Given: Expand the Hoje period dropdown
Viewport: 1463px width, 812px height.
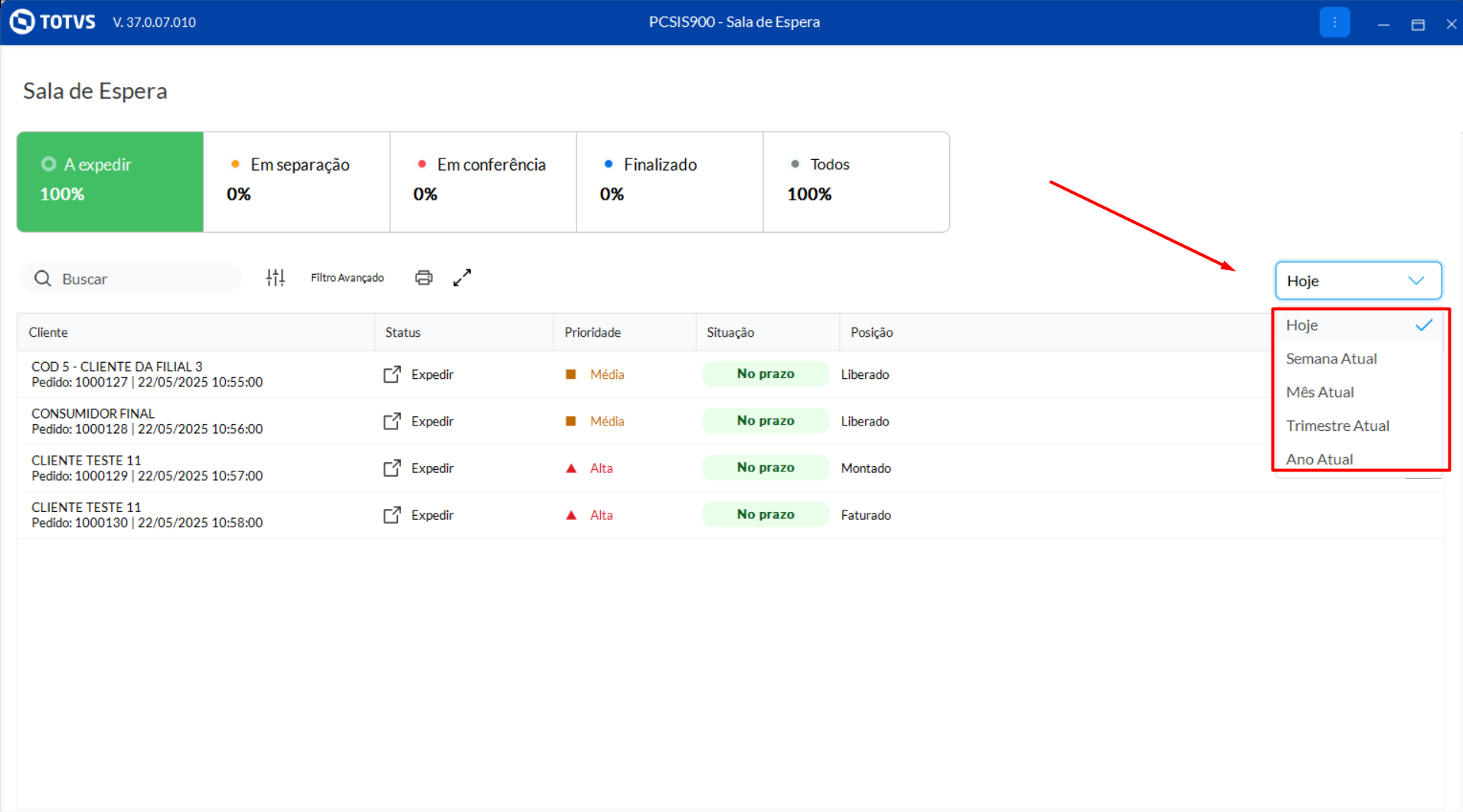Looking at the screenshot, I should (1357, 281).
